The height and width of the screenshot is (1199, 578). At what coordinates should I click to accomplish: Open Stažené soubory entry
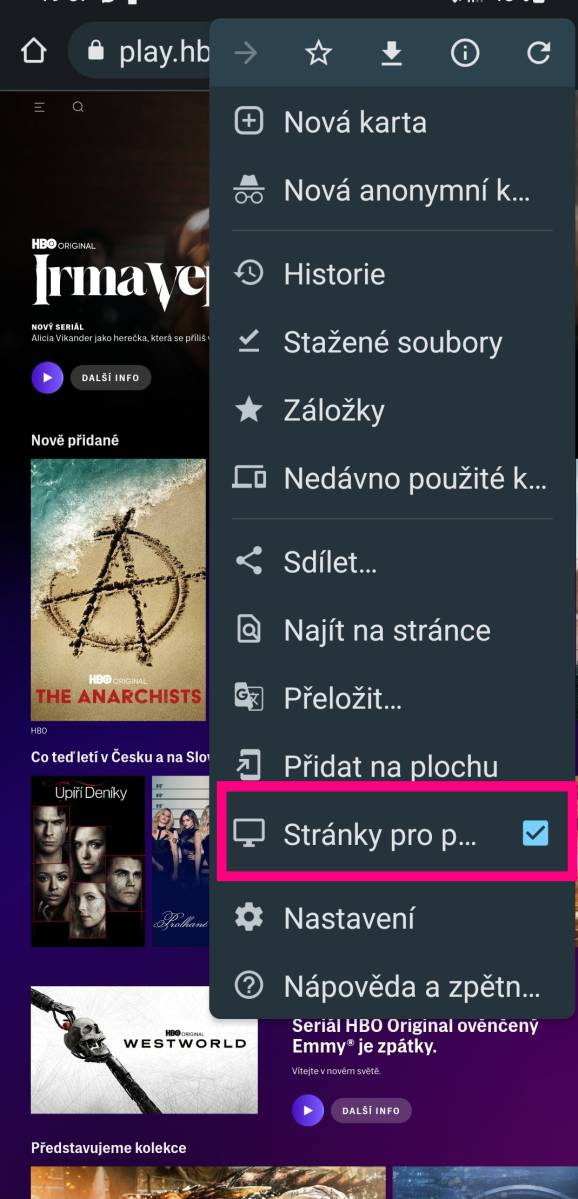coord(392,342)
